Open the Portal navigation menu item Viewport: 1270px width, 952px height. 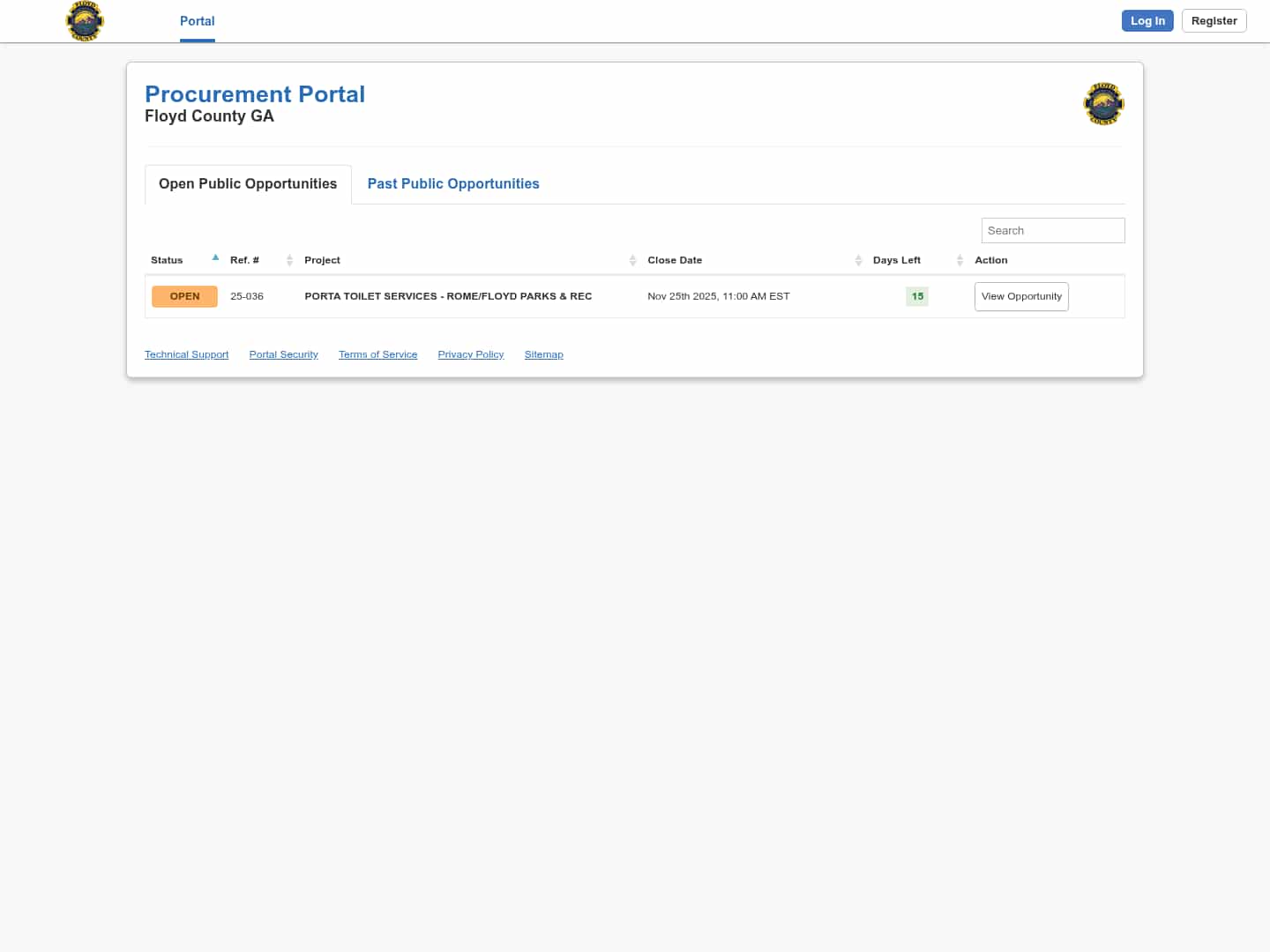pos(197,21)
